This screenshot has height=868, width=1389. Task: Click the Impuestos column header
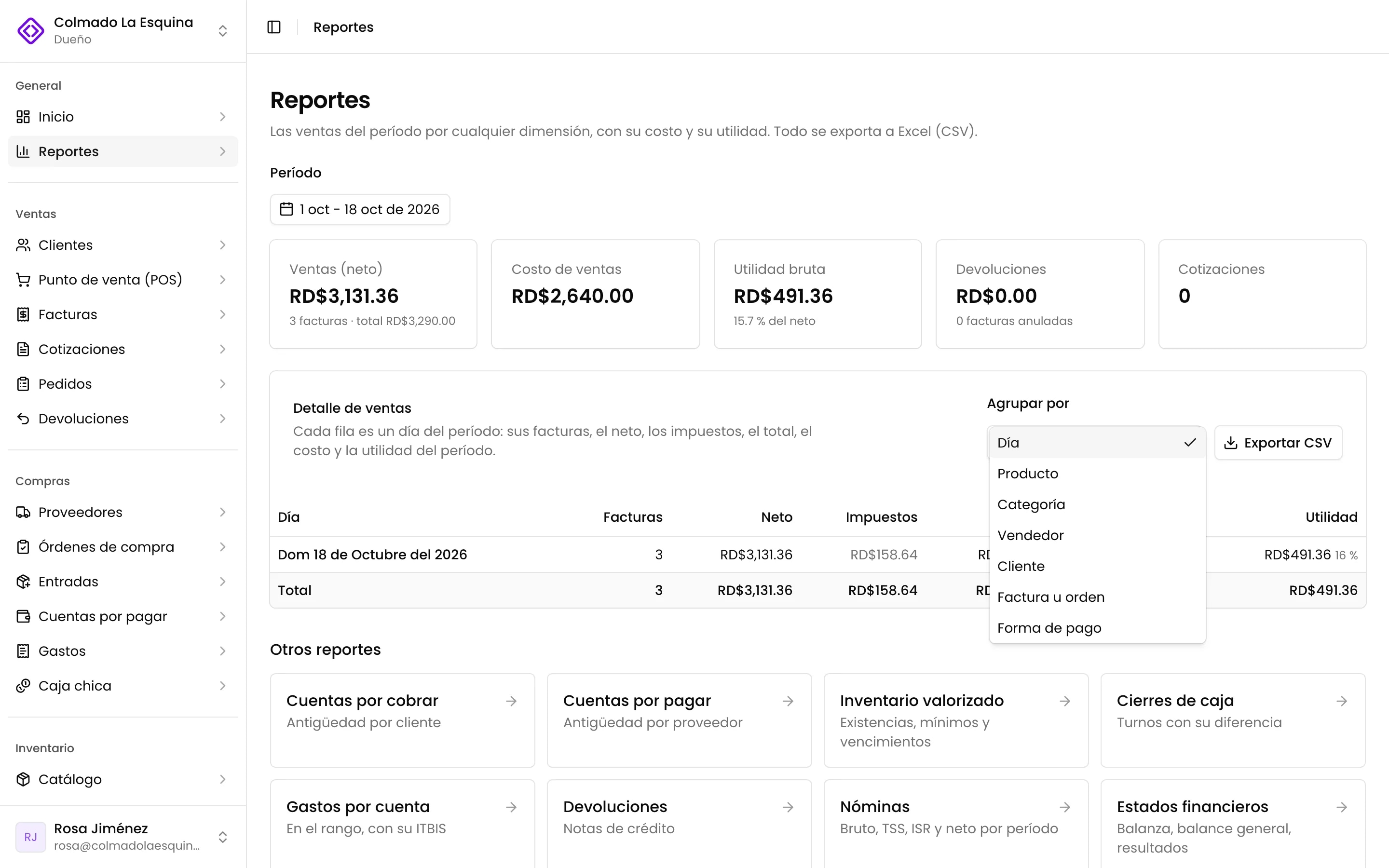[881, 516]
